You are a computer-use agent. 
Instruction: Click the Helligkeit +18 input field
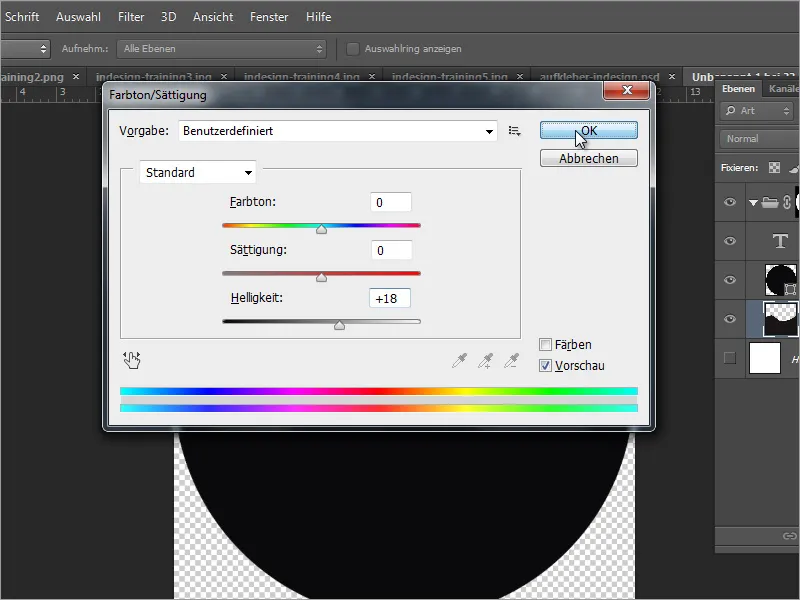coord(390,298)
